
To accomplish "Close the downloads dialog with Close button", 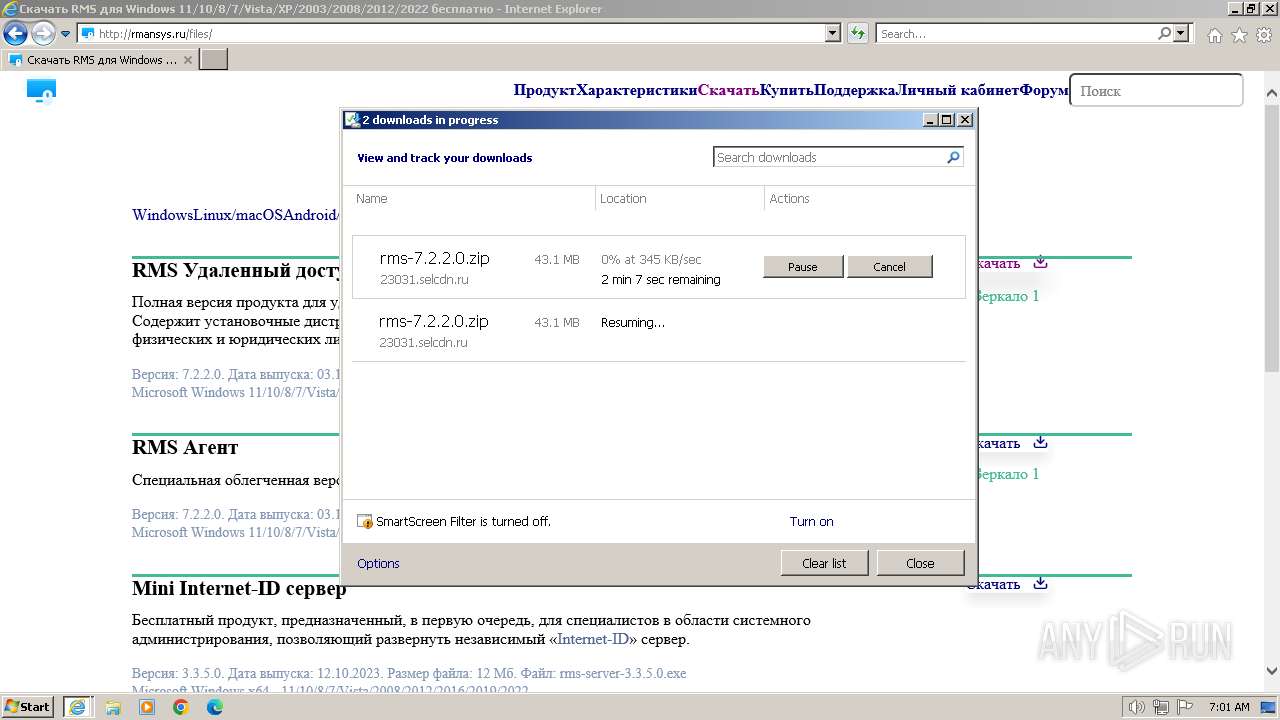I will (x=920, y=563).
